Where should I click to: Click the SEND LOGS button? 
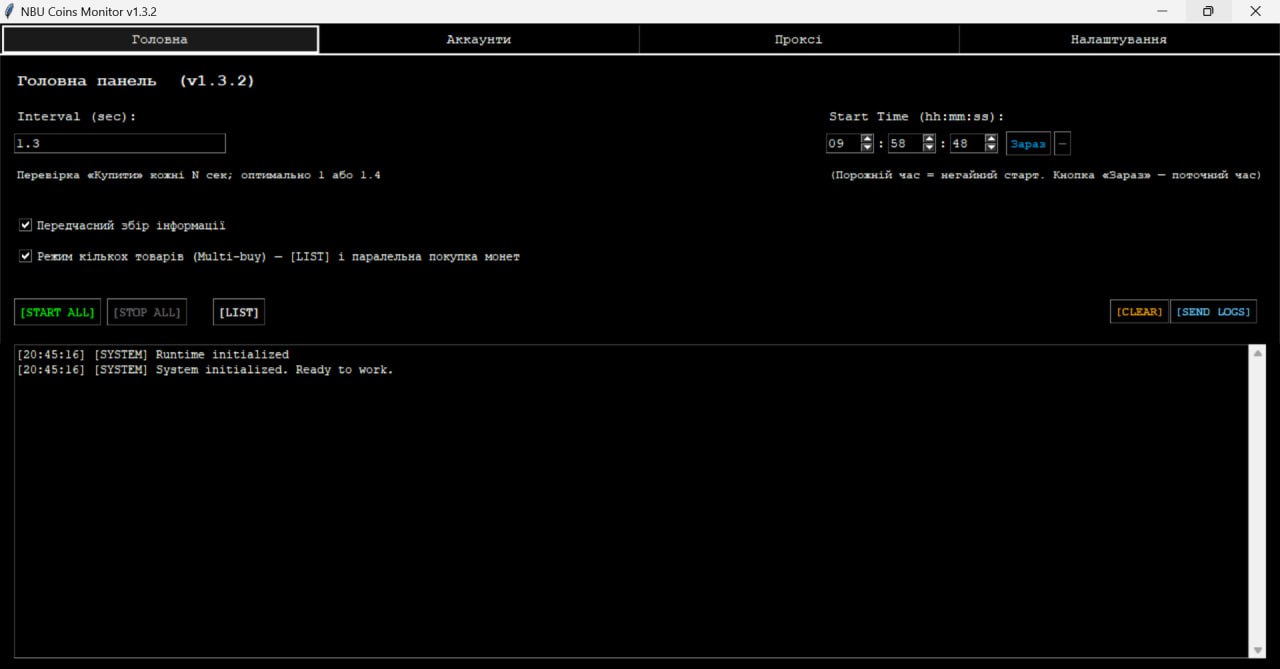point(1213,312)
